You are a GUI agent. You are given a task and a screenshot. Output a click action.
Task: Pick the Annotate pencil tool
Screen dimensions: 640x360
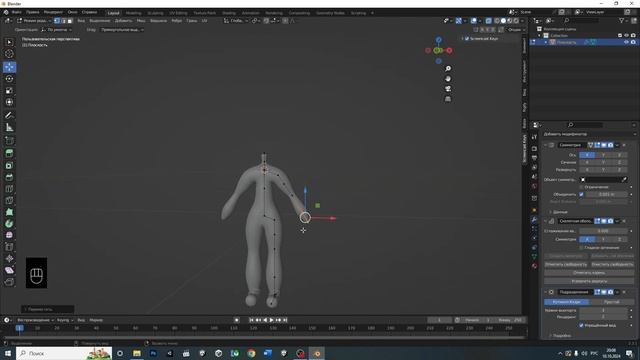(x=9, y=116)
